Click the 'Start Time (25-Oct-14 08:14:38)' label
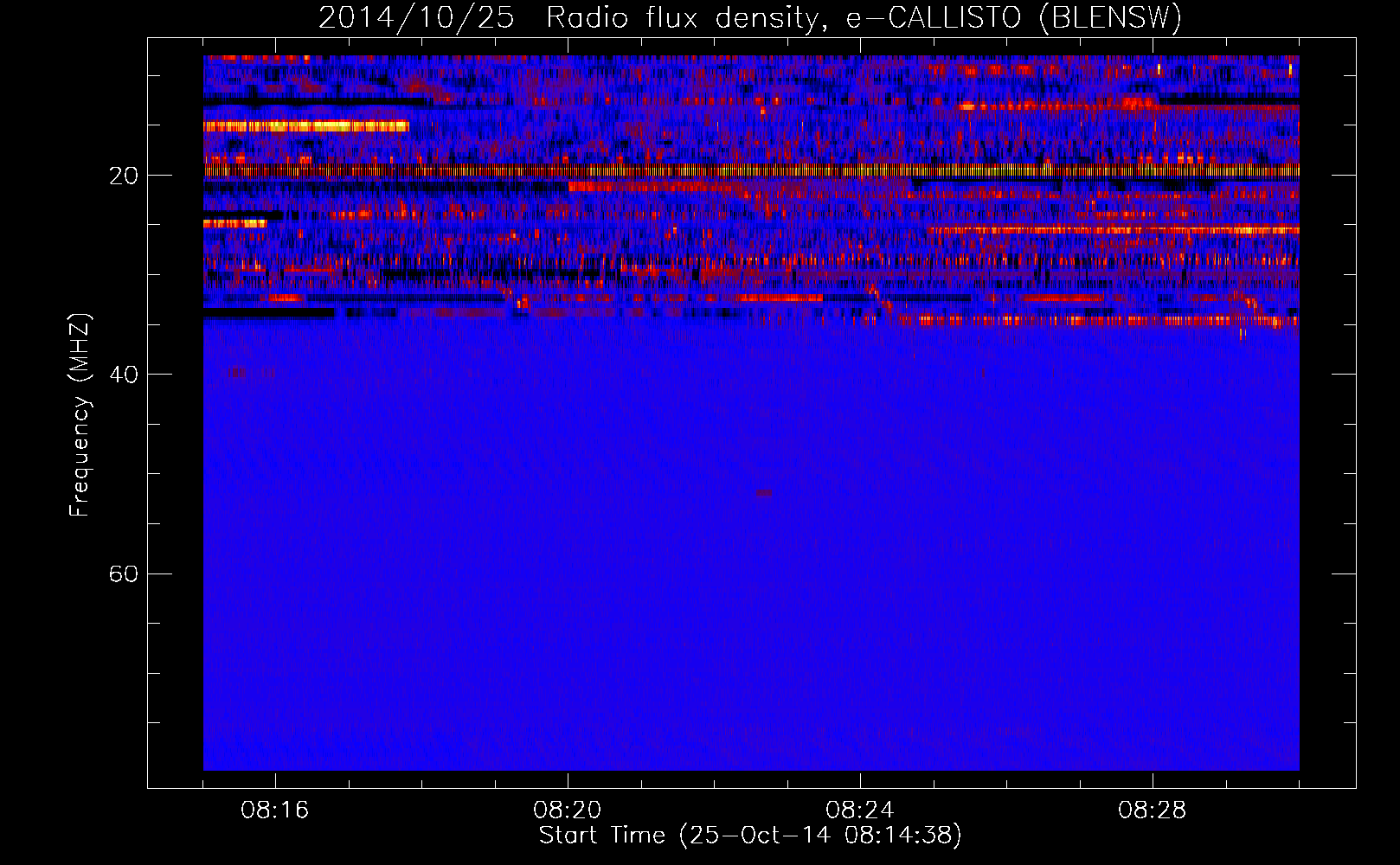Screen dimensions: 1400x865 [x=750, y=836]
